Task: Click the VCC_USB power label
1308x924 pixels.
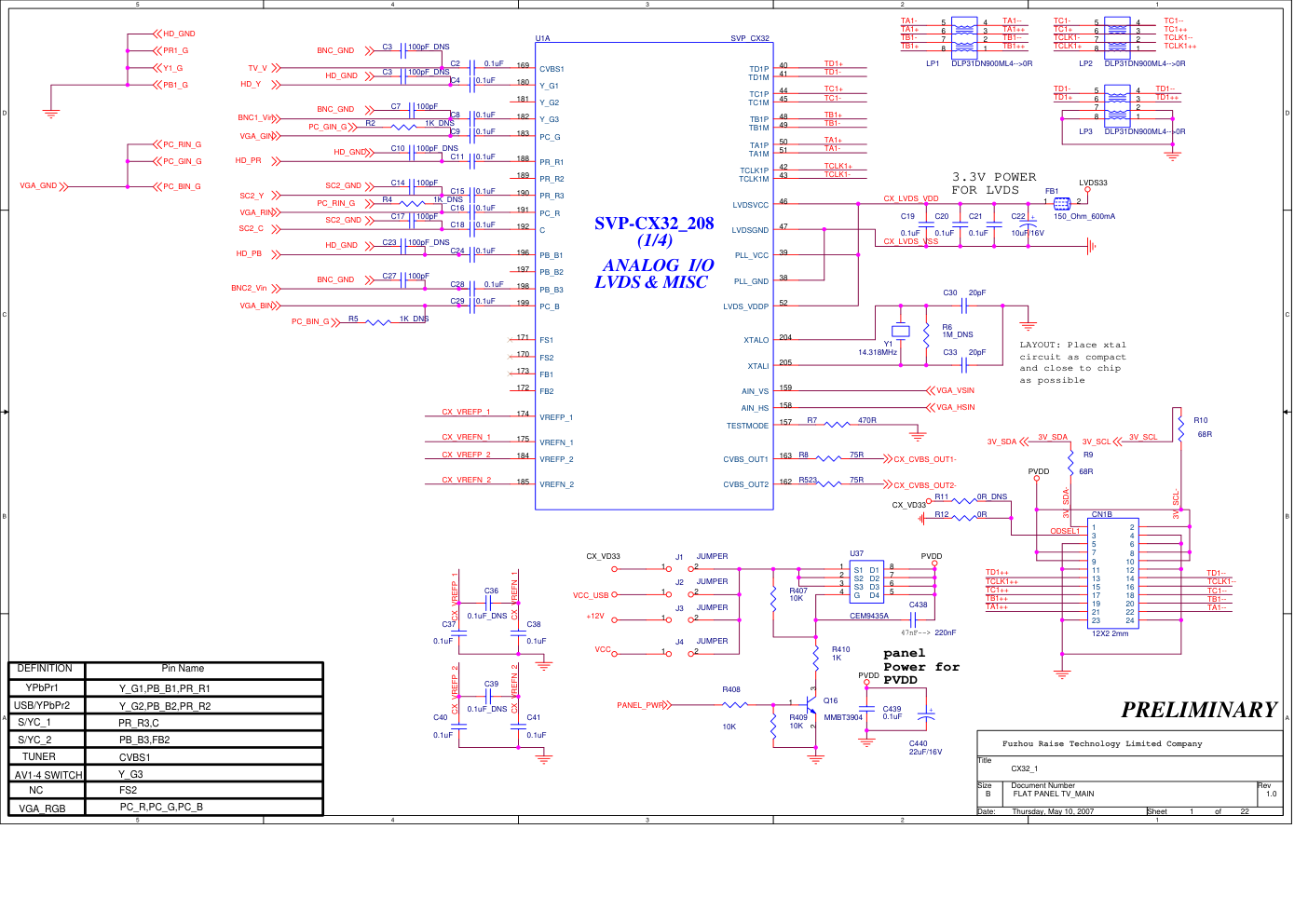Action: (591, 595)
